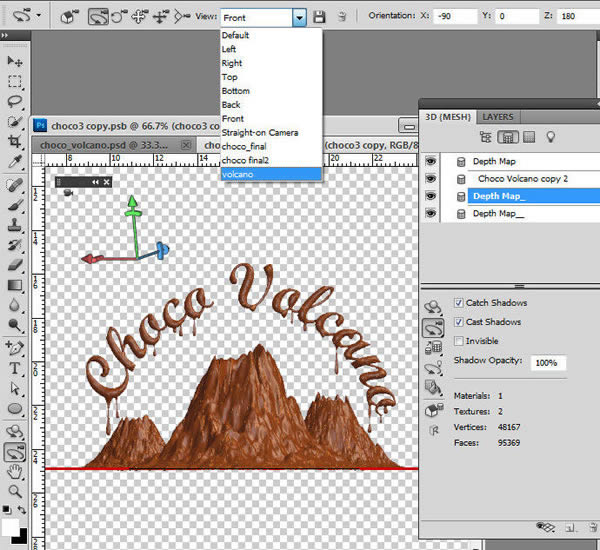Reset default foreground and background colors
The width and height of the screenshot is (600, 550).
coord(6,509)
